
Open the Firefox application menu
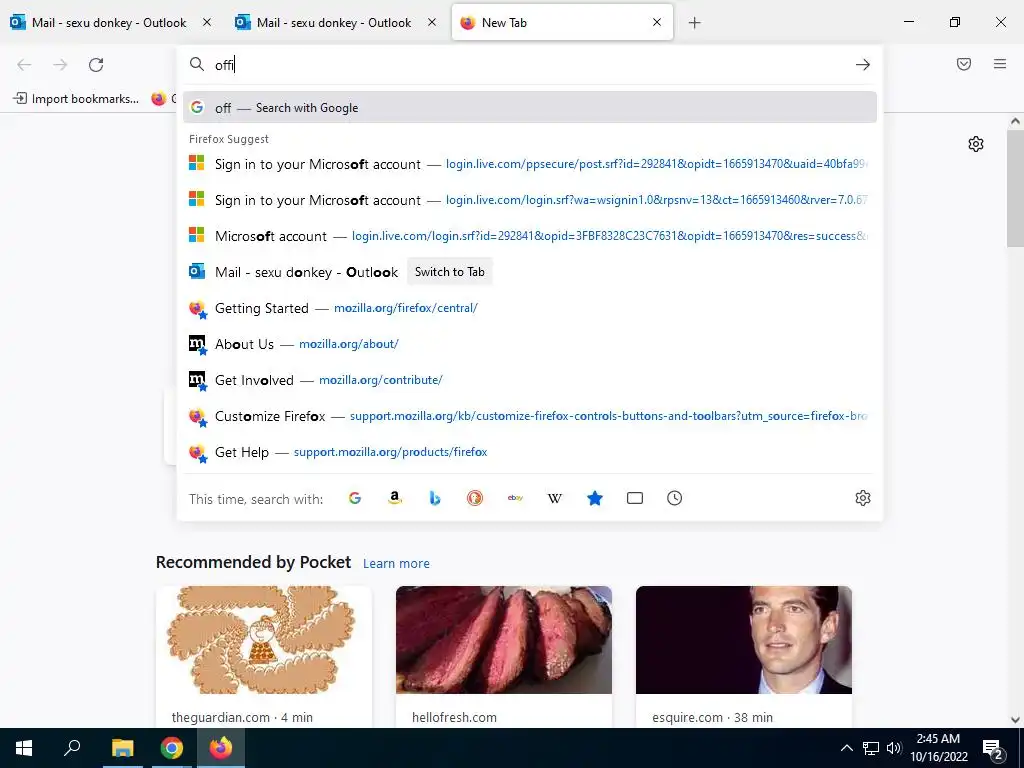[1000, 64]
